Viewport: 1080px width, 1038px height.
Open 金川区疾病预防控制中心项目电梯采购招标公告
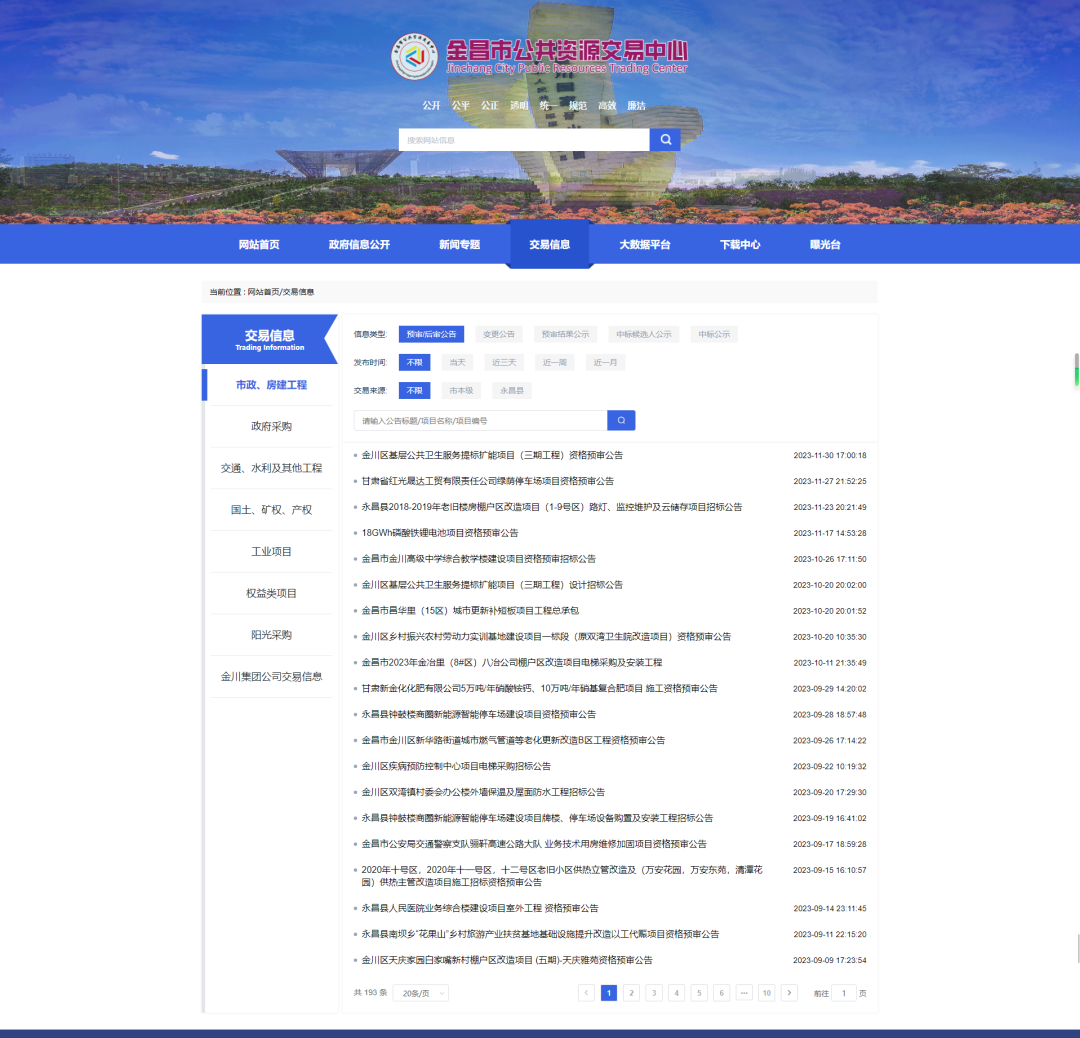456,766
